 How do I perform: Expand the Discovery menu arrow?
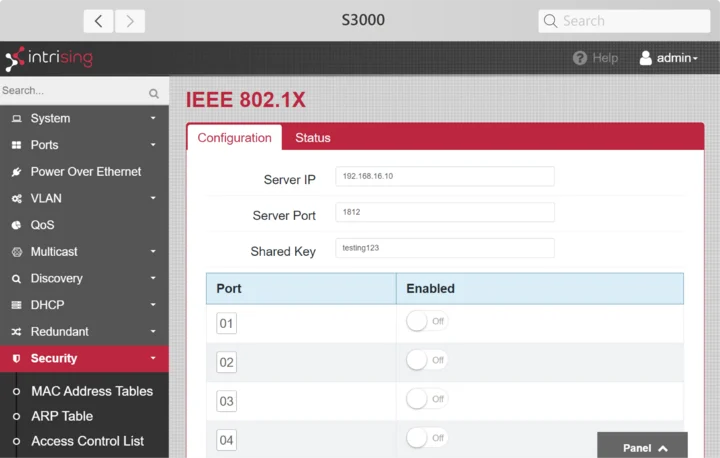tap(153, 278)
